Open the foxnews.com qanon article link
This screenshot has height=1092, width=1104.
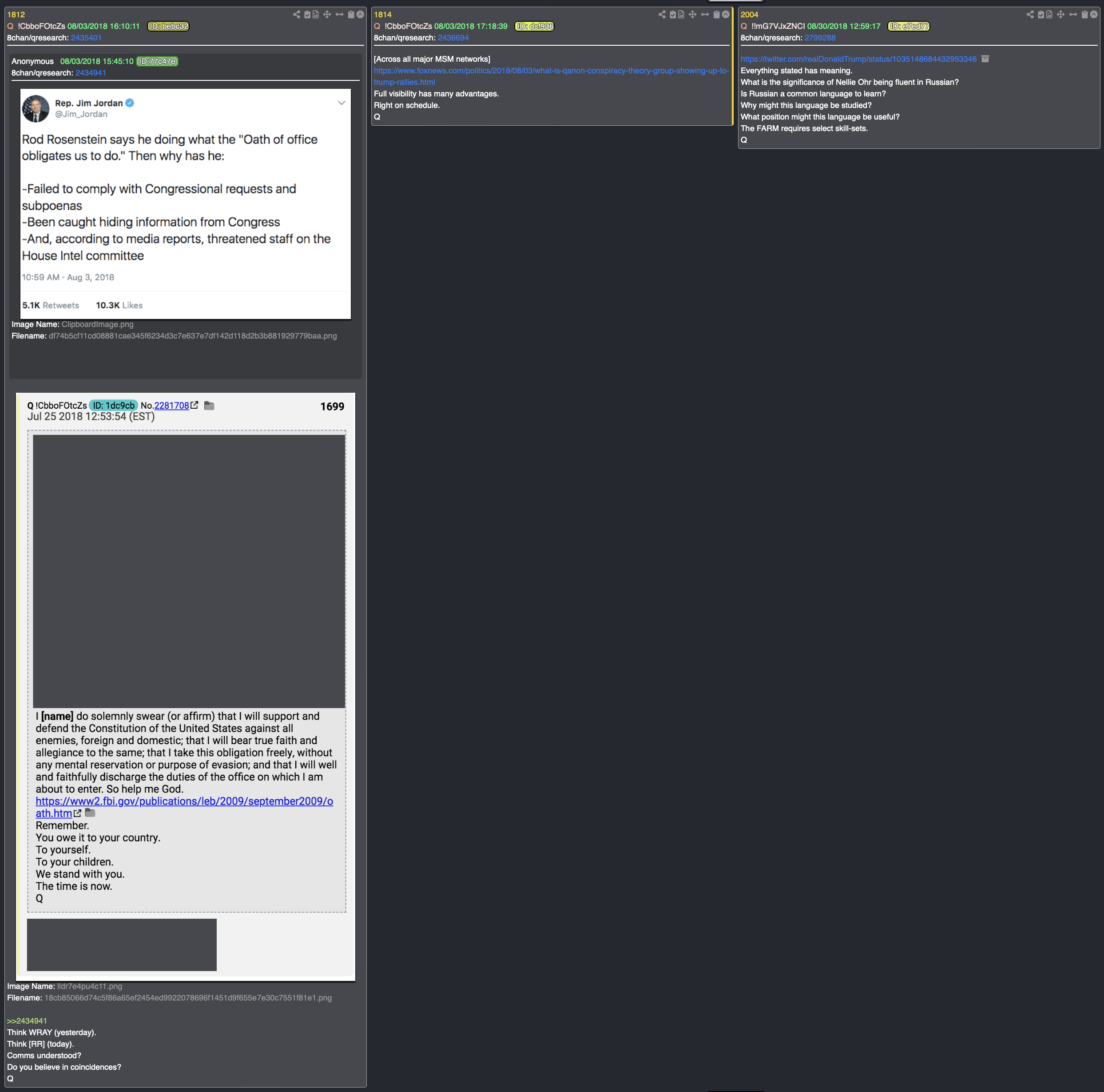(552, 76)
